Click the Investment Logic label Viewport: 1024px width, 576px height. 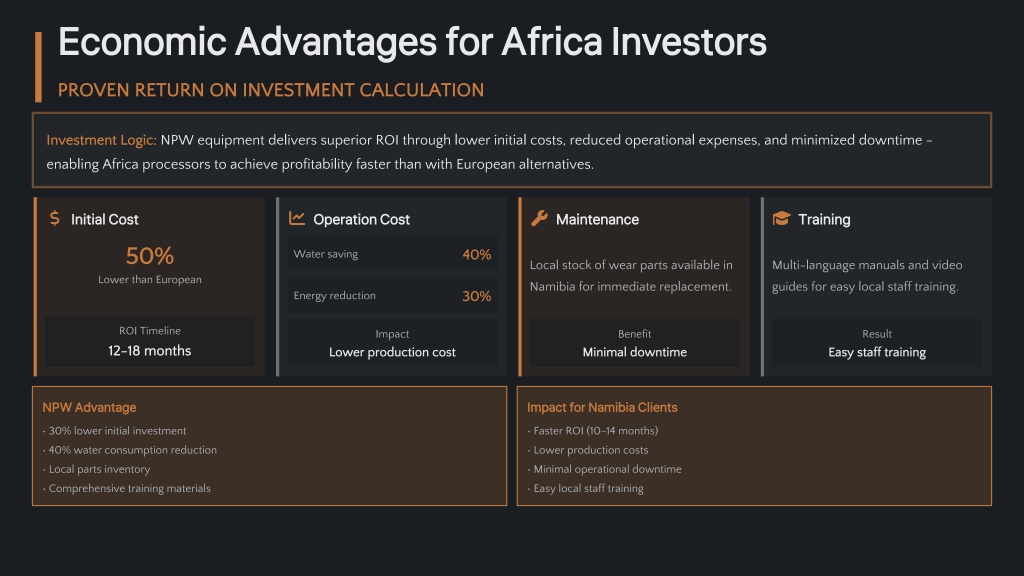click(x=101, y=140)
